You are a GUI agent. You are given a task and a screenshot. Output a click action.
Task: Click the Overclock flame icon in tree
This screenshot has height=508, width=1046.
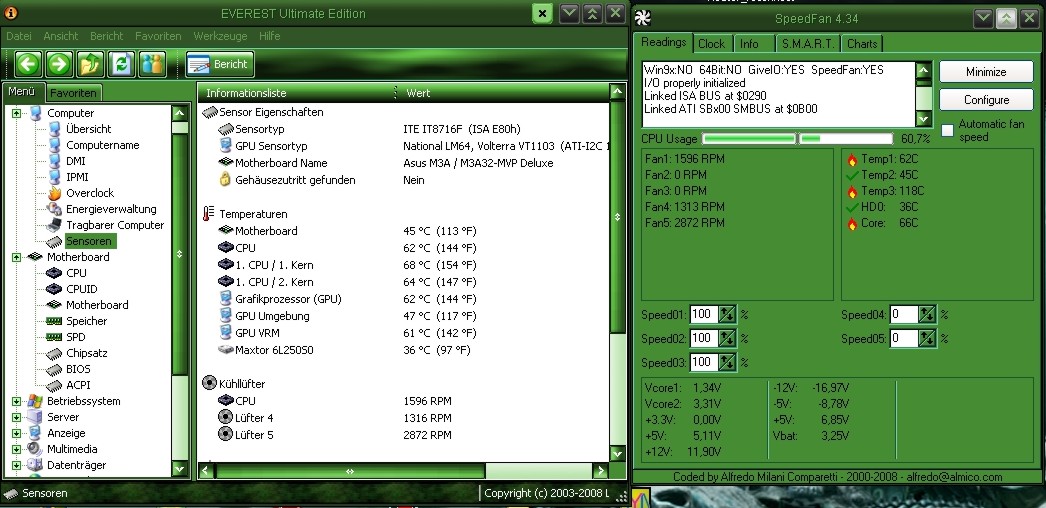(54, 193)
